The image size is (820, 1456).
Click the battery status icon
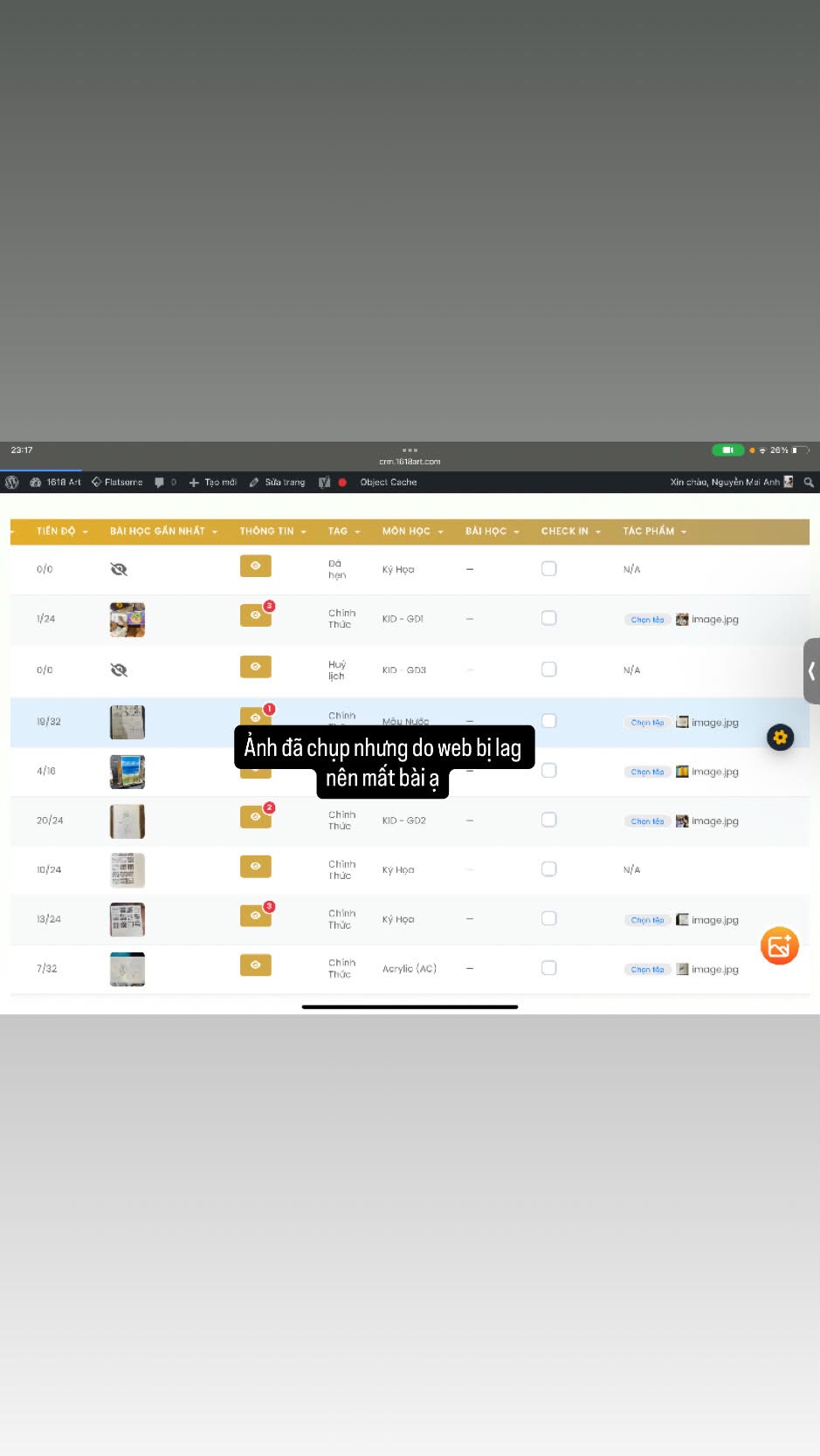pos(801,450)
